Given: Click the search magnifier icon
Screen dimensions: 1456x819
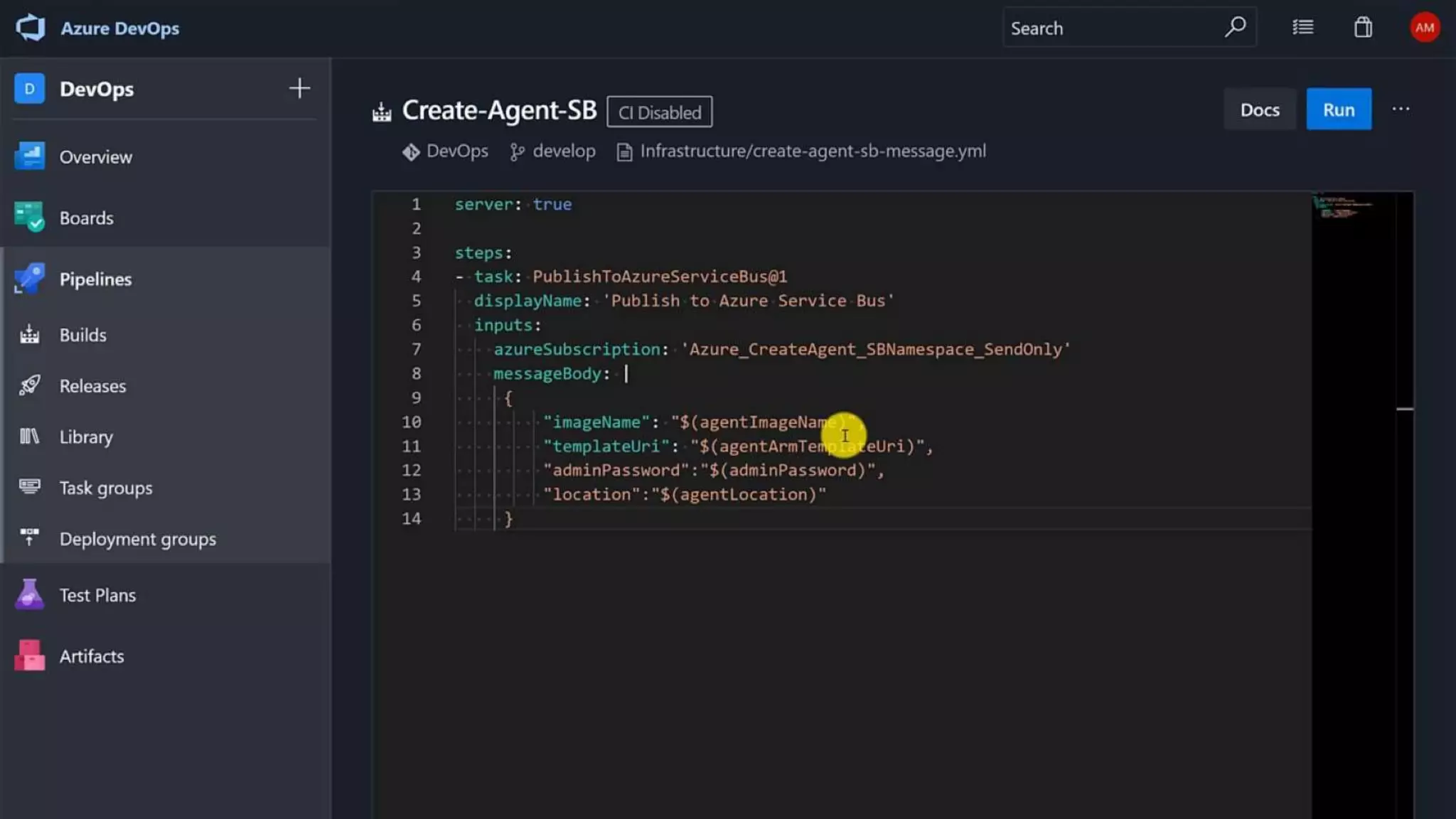Looking at the screenshot, I should click(x=1235, y=28).
